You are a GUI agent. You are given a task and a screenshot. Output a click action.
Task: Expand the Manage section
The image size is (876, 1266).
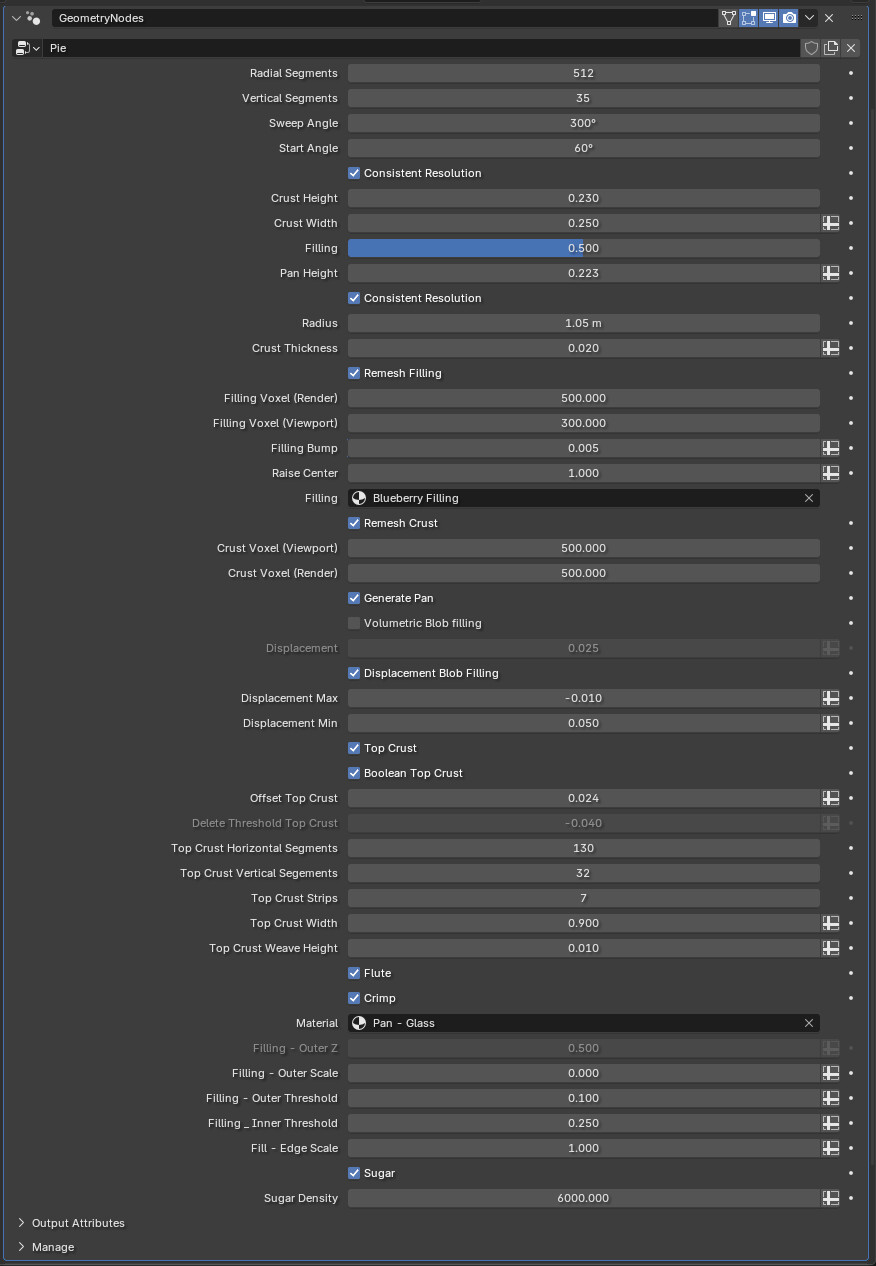22,1247
